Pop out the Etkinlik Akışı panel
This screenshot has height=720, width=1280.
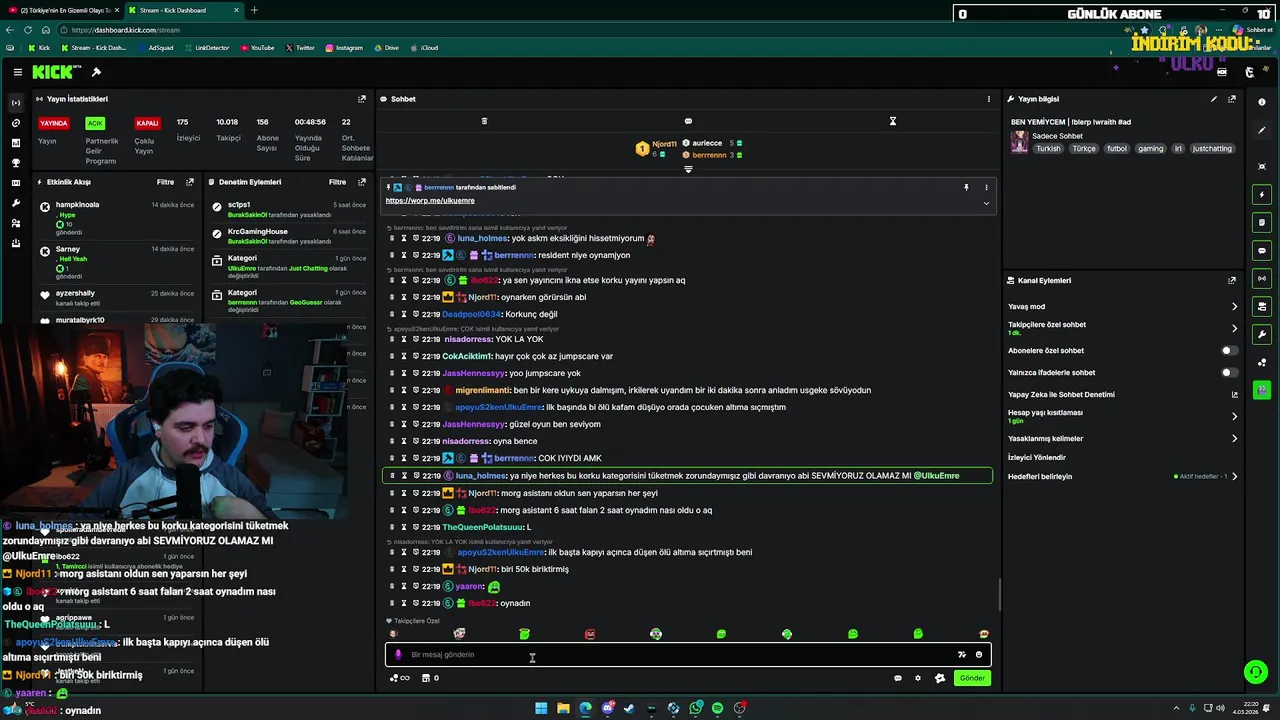tap(190, 182)
